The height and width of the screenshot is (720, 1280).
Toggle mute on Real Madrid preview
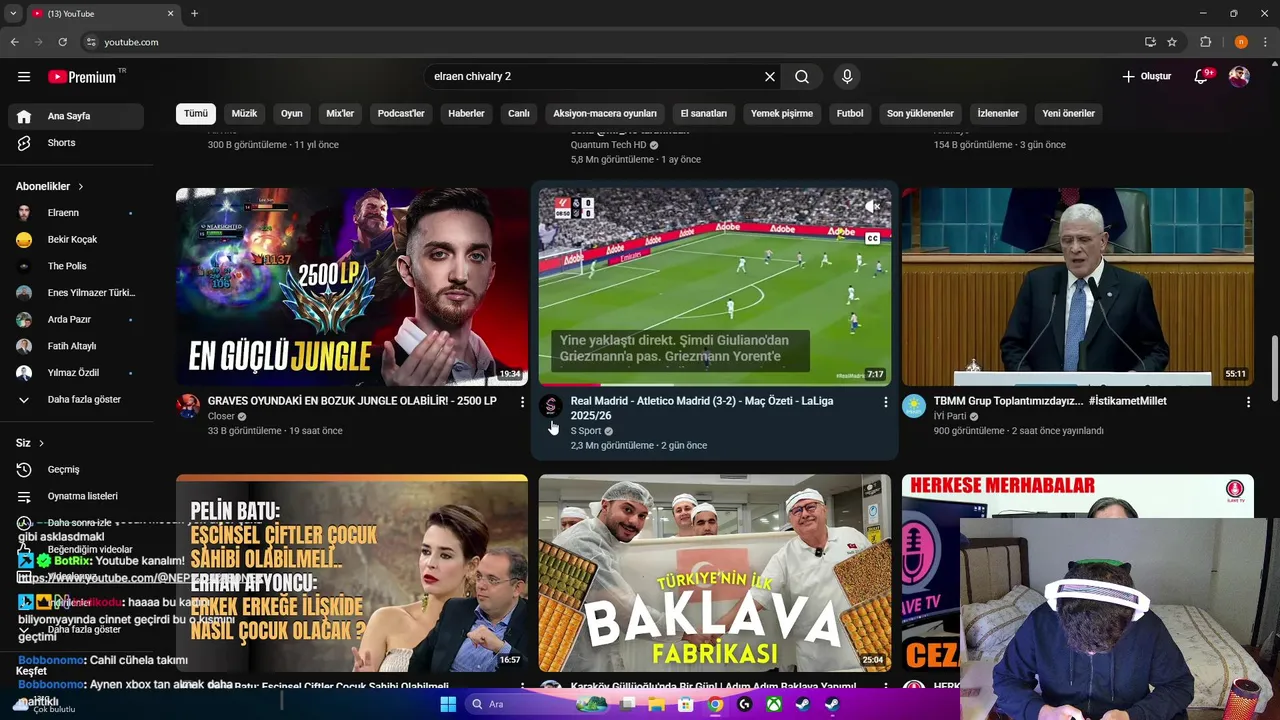point(872,207)
